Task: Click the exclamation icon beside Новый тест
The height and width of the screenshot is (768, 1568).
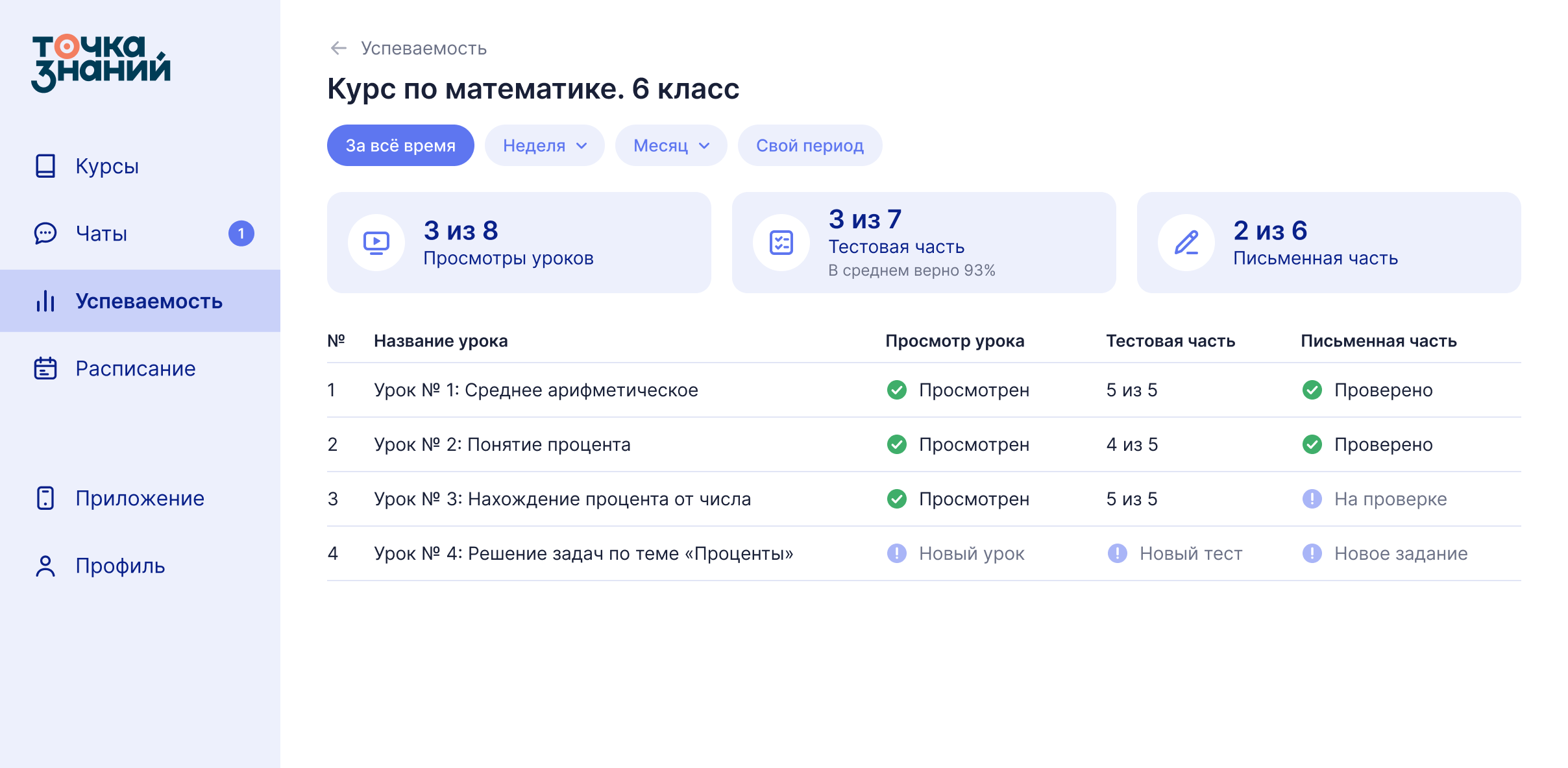Action: [x=1118, y=553]
